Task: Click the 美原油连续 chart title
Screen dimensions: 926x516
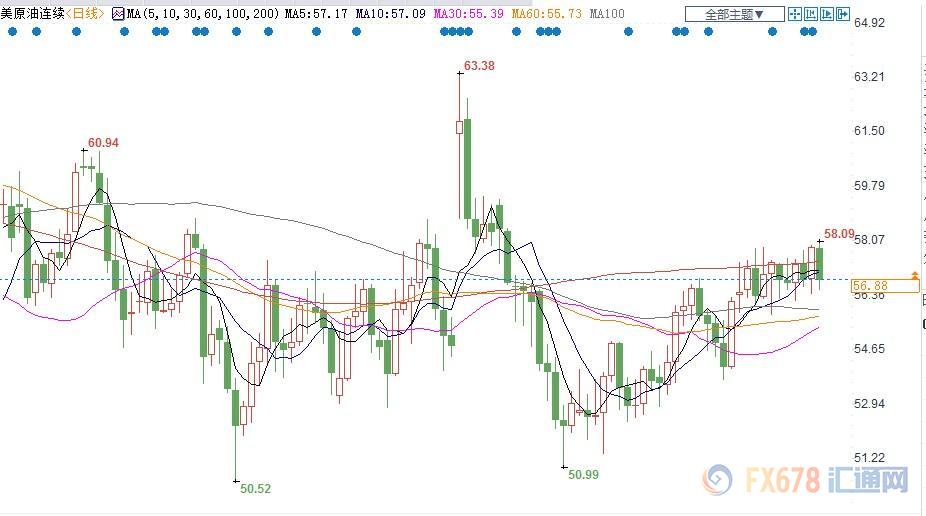Action: pos(32,13)
